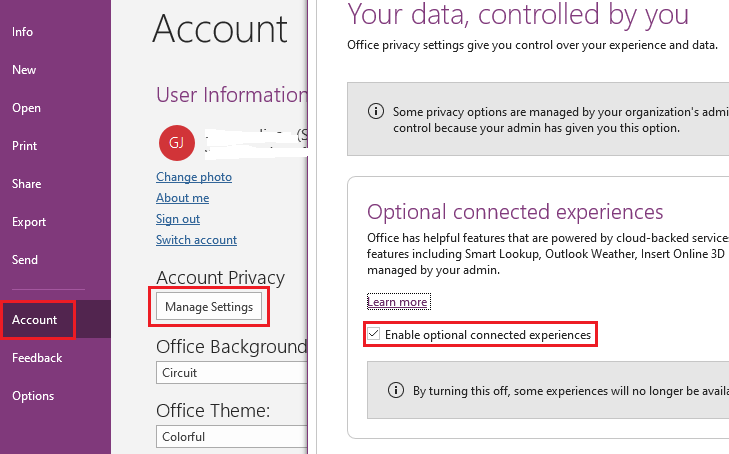Open Options from the sidebar
The image size is (729, 454).
pos(33,396)
